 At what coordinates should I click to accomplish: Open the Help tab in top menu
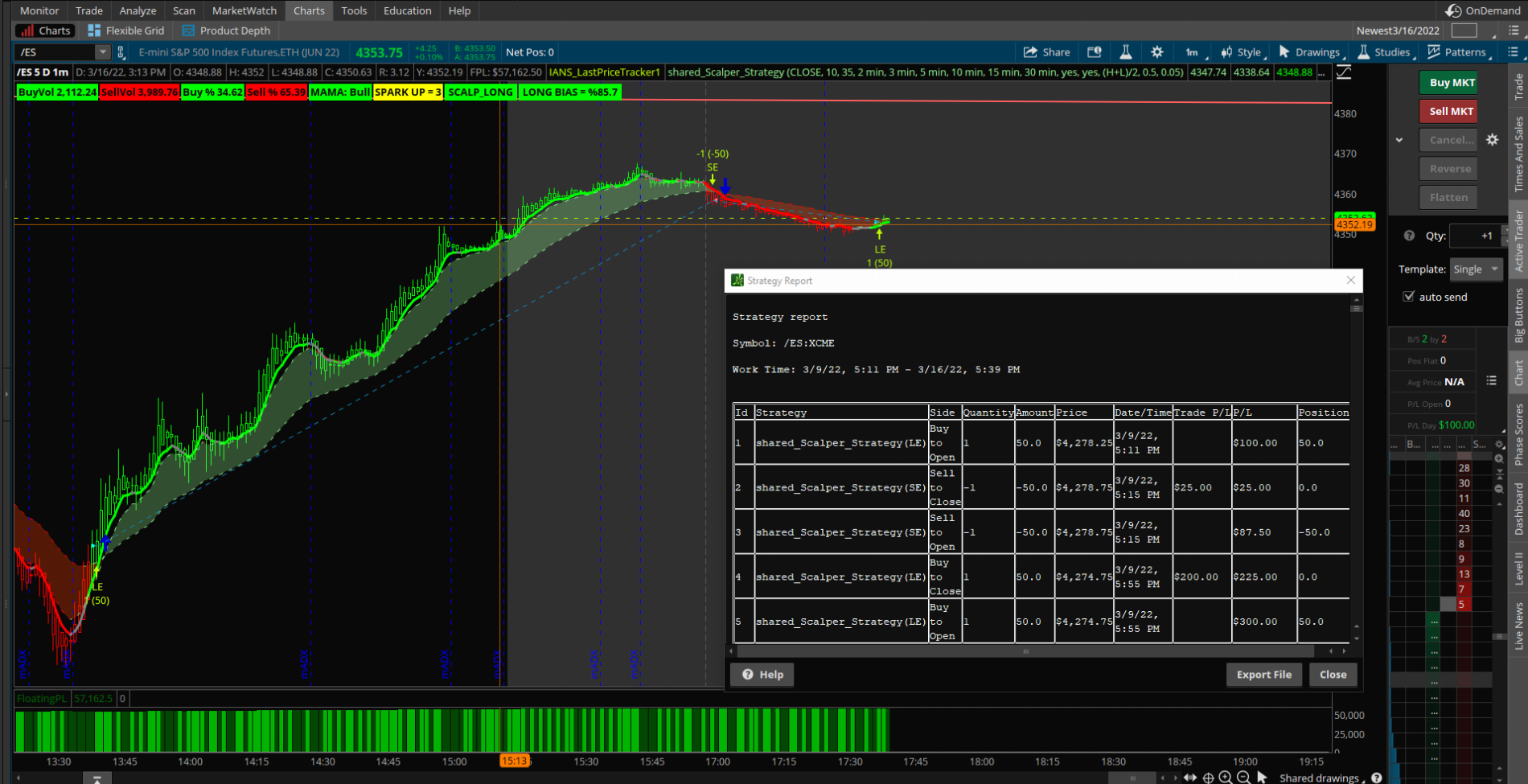coord(459,10)
